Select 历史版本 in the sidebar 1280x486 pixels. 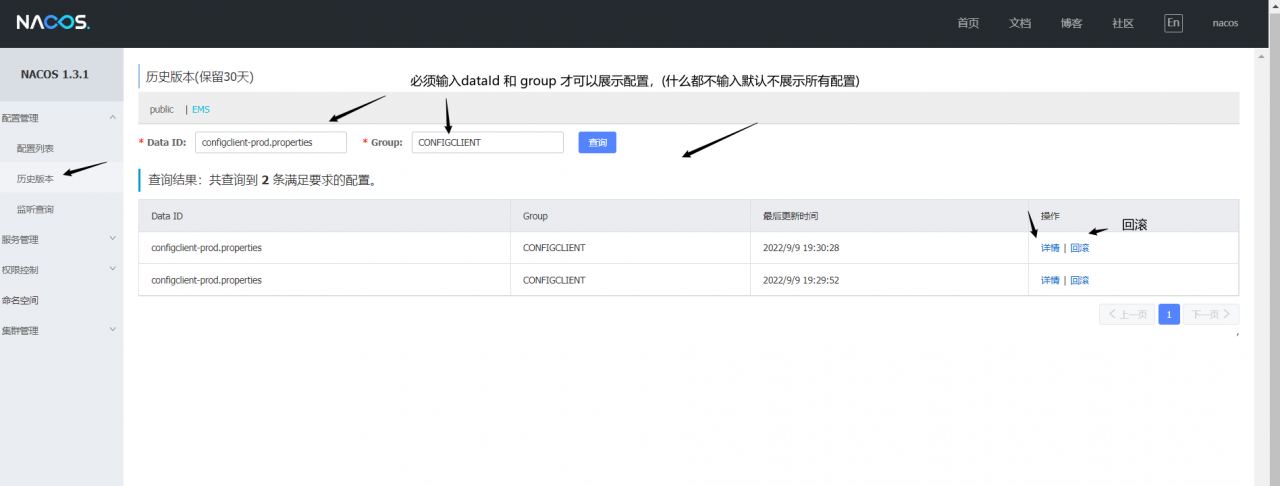tap(35, 178)
